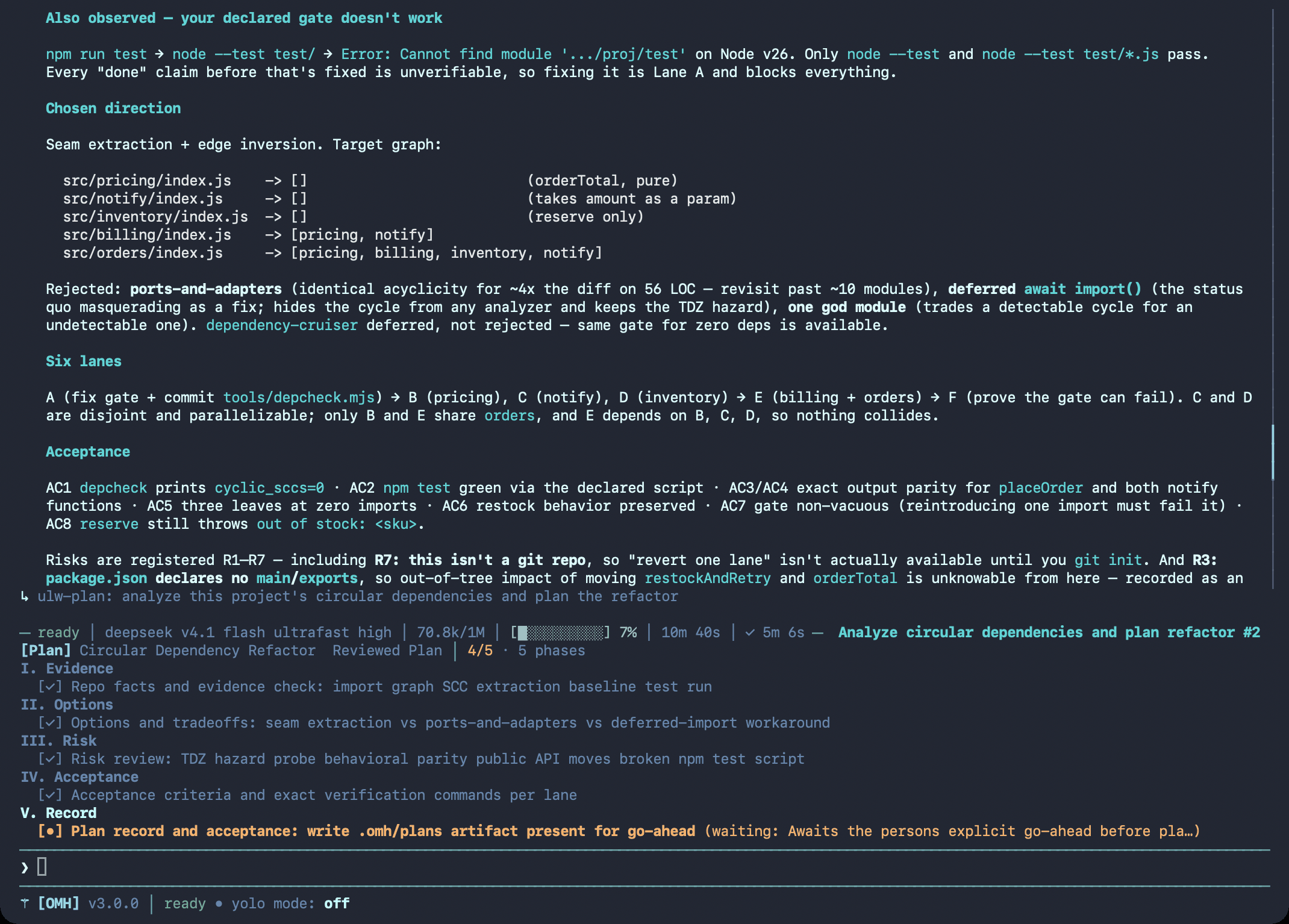This screenshot has width=1289, height=924.
Task: Click the context usage progress bar
Action: pos(560,632)
